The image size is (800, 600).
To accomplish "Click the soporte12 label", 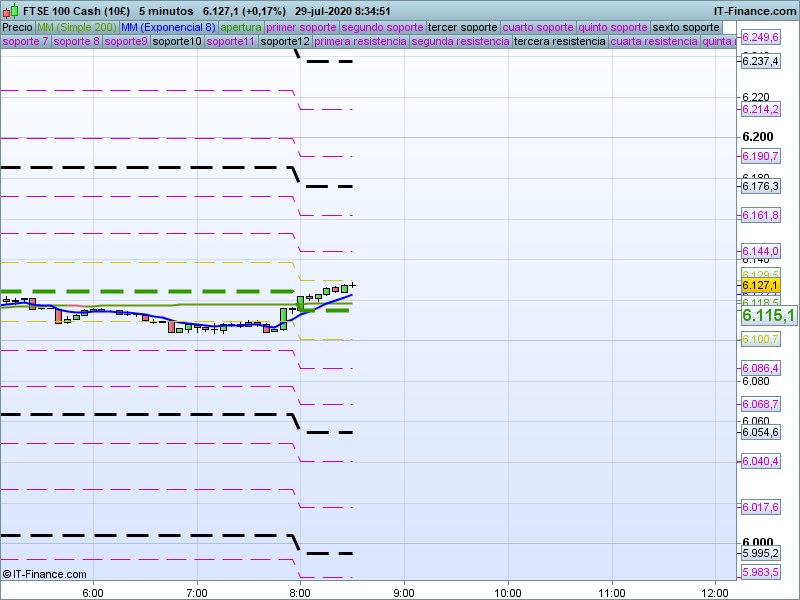I will [x=284, y=42].
